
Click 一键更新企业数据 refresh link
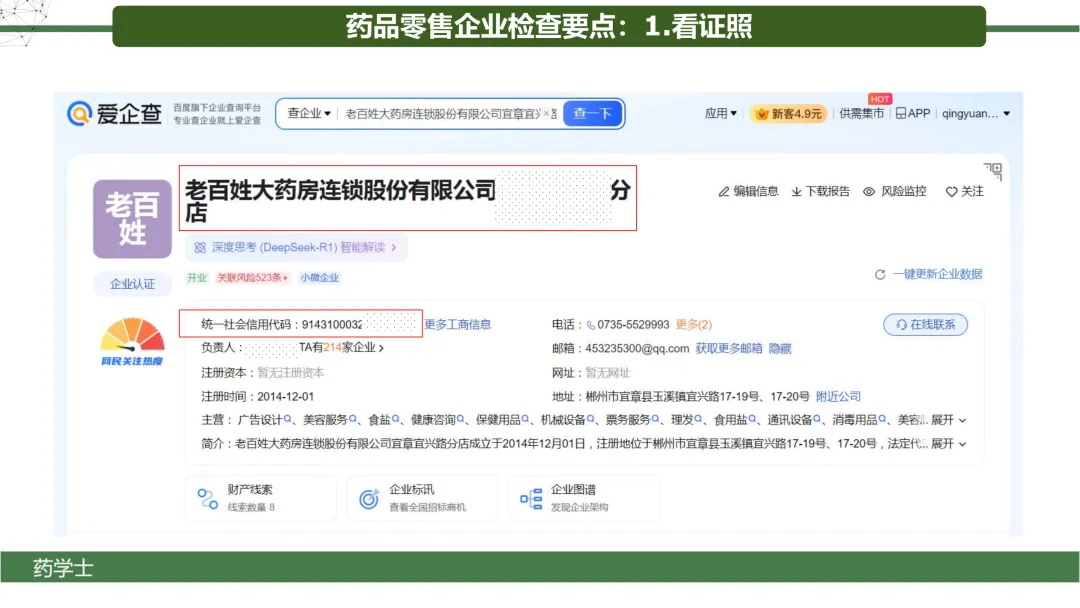tap(928, 274)
